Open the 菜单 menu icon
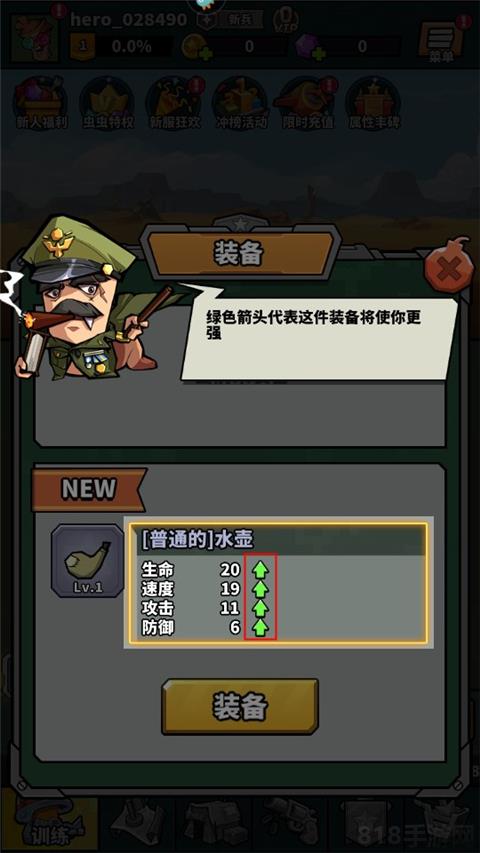The height and width of the screenshot is (853, 480). (x=441, y=39)
